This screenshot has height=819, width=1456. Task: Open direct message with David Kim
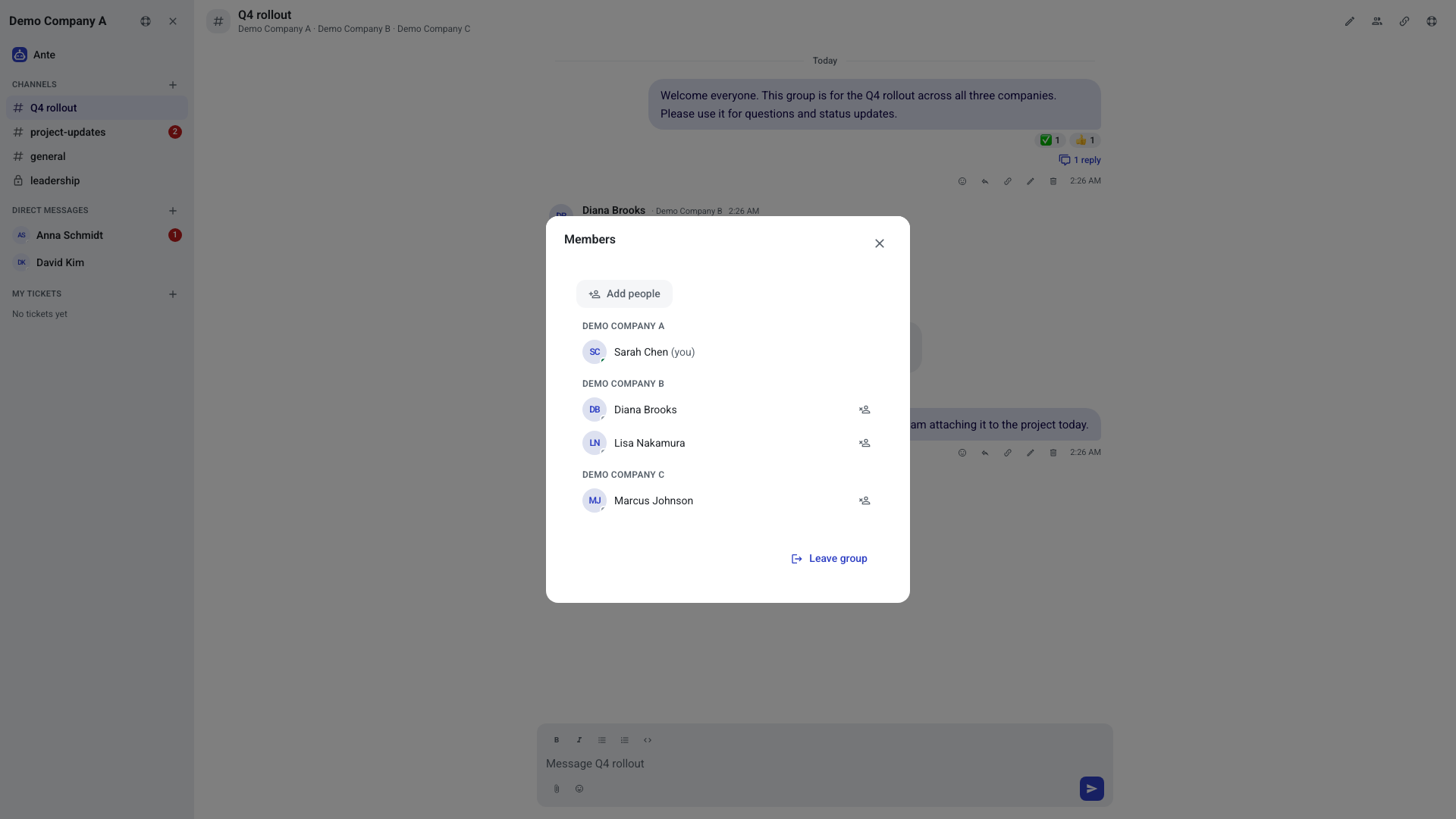click(97, 262)
